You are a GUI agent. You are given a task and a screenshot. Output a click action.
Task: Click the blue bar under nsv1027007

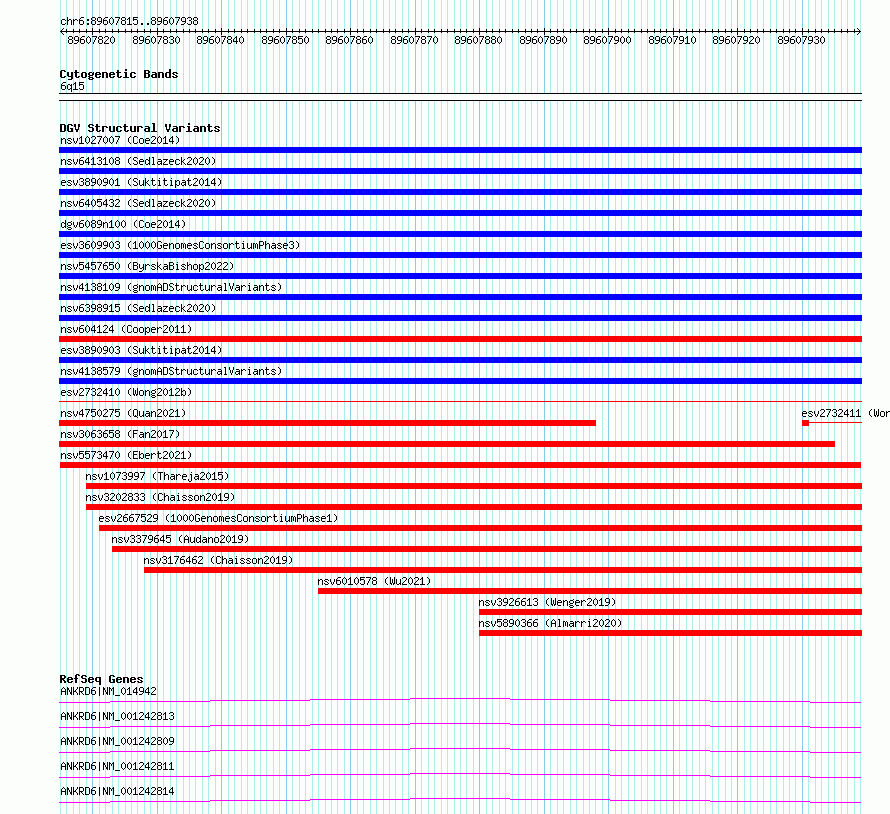(x=460, y=150)
